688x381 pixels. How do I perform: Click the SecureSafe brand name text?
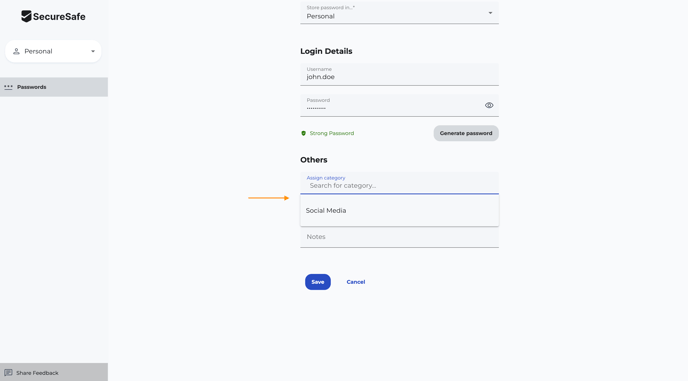[59, 17]
